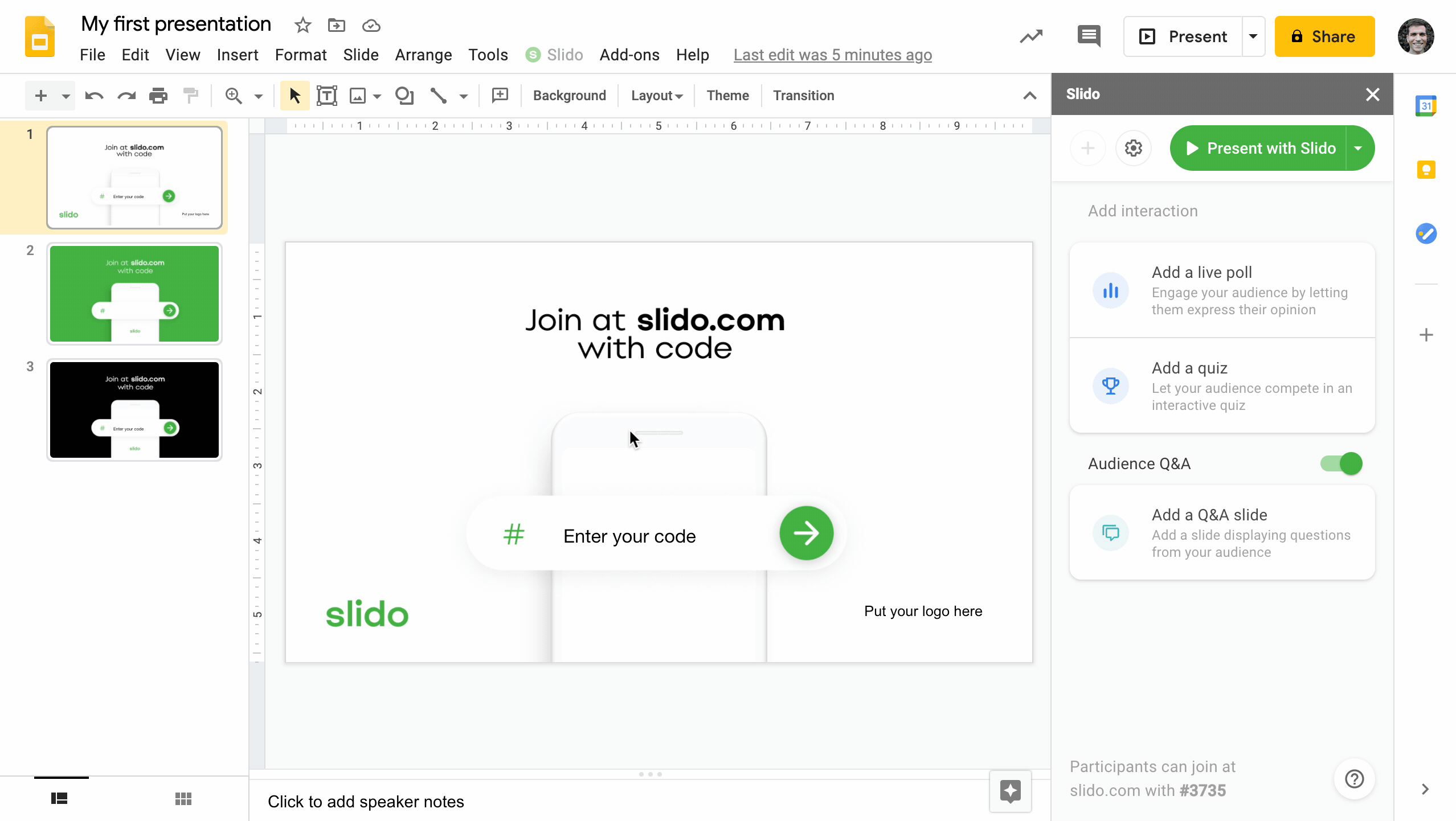The height and width of the screenshot is (821, 1456).
Task: Expand the Present dropdown arrow
Action: click(1253, 36)
